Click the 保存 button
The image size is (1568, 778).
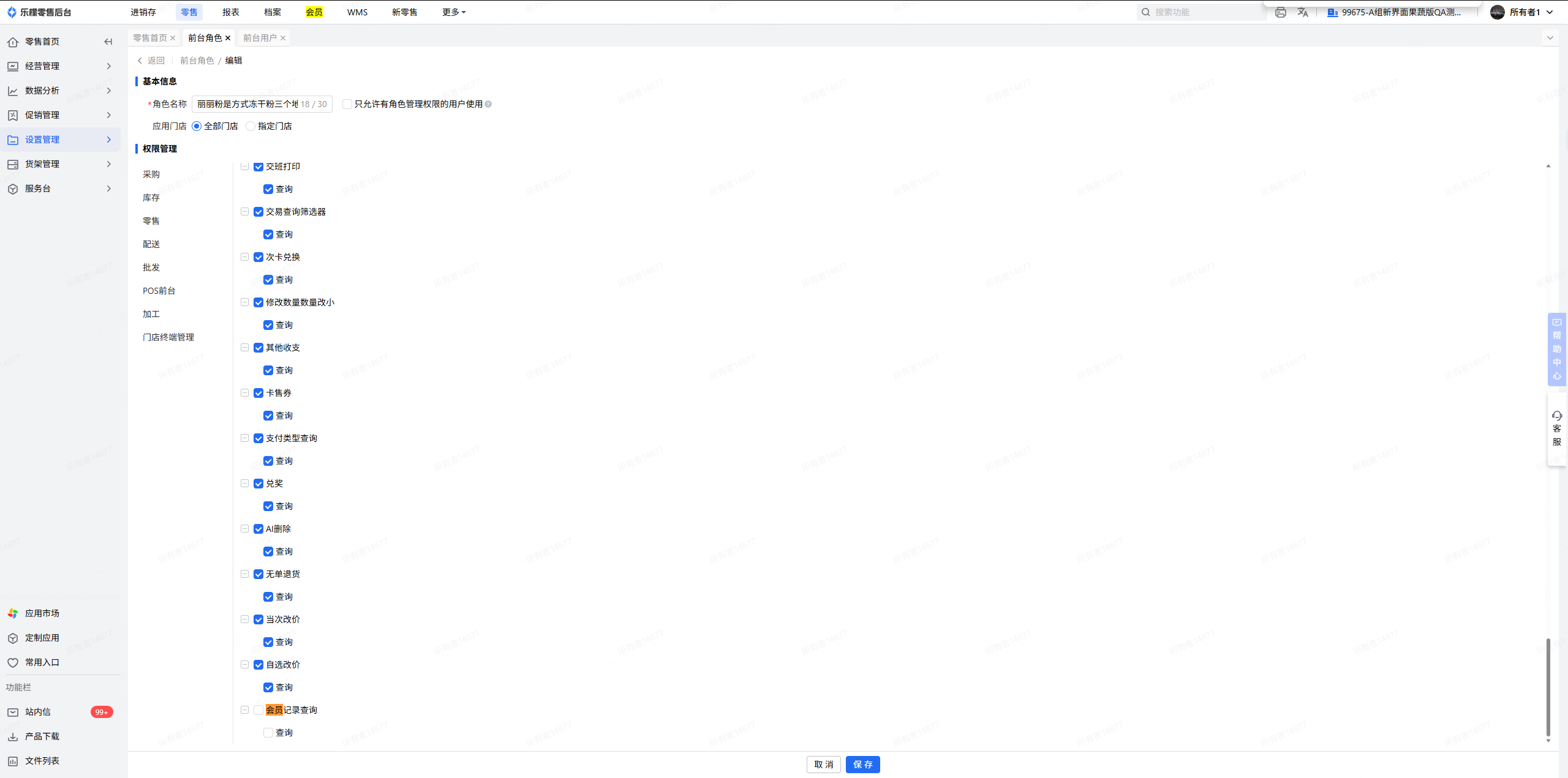click(862, 765)
